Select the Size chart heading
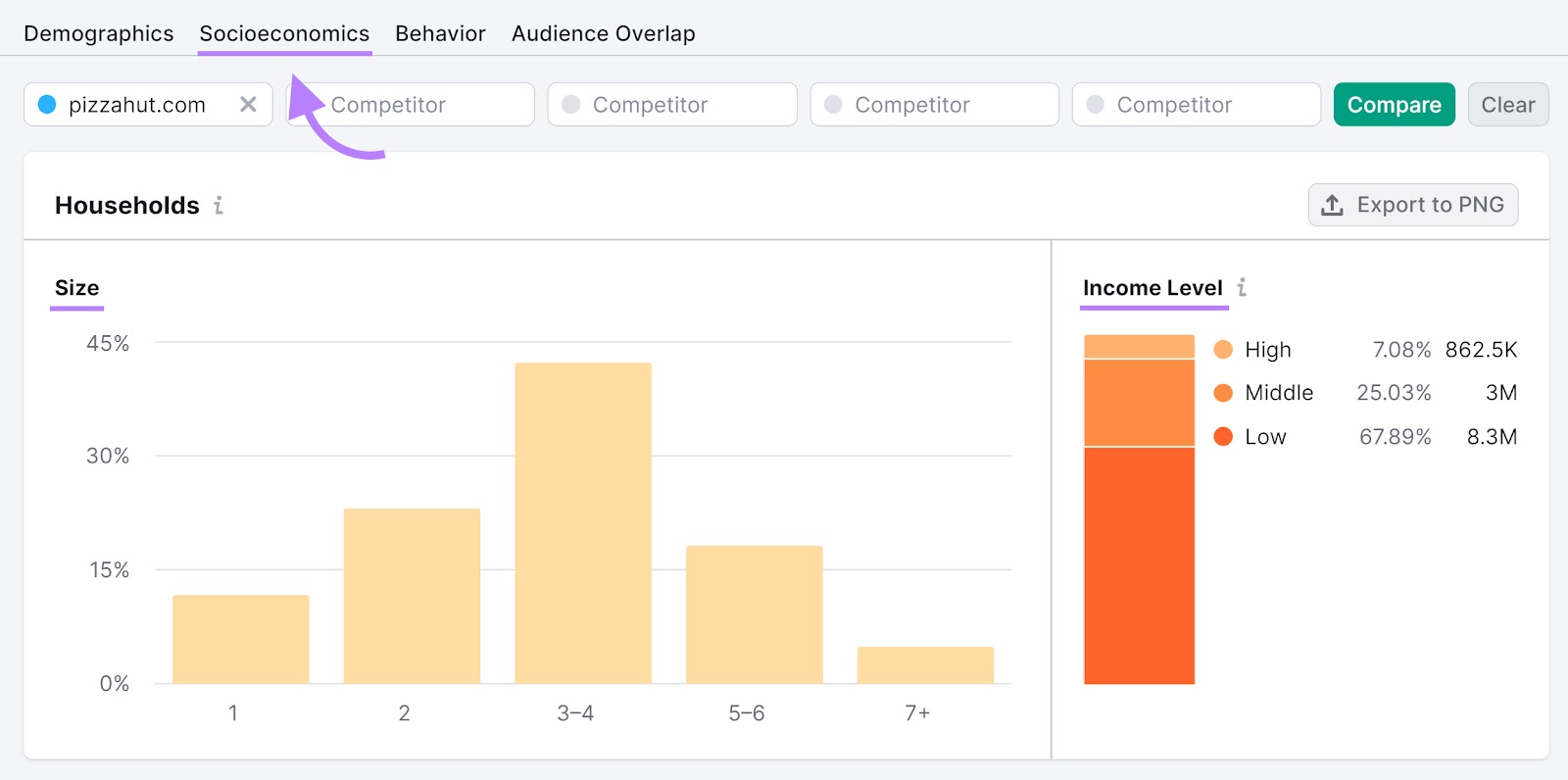 [x=76, y=288]
